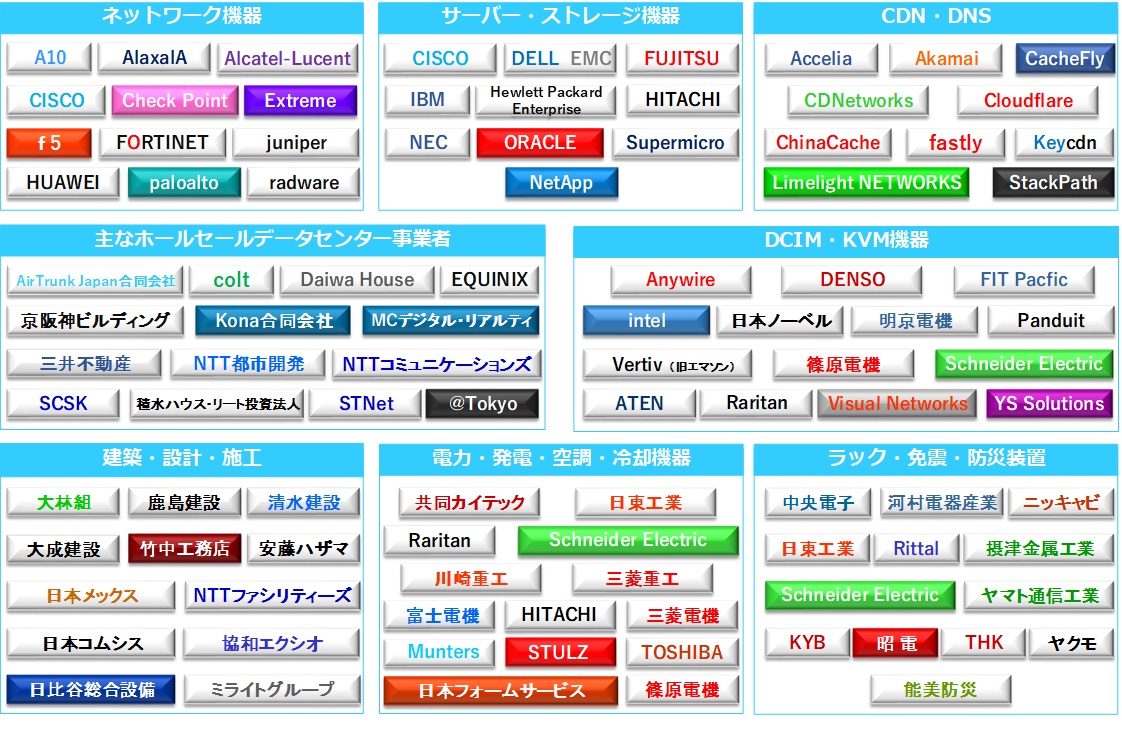Select the ATEN box
The image size is (1122, 733).
click(x=639, y=404)
